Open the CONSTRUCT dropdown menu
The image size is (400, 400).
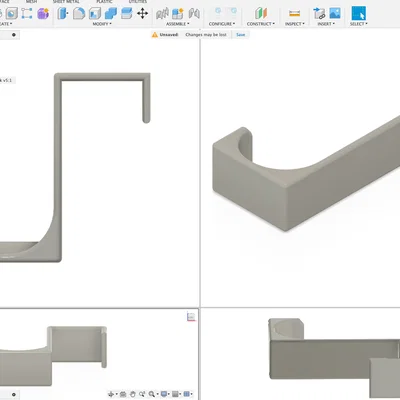click(x=261, y=24)
